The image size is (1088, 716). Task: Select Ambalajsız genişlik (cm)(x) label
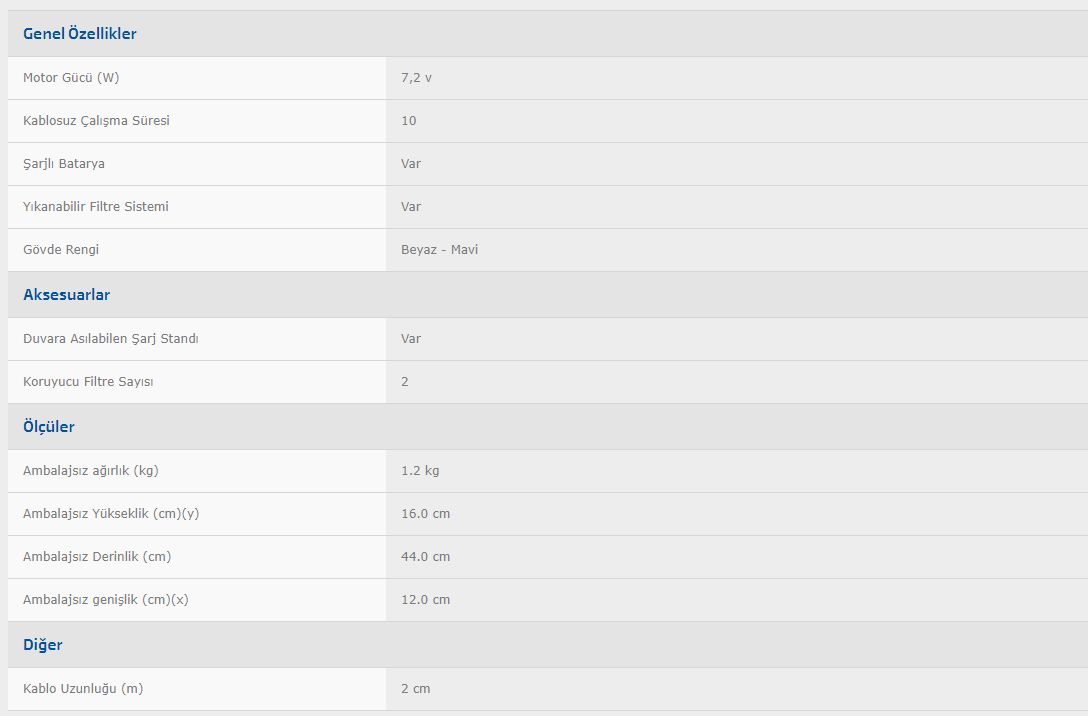point(105,599)
